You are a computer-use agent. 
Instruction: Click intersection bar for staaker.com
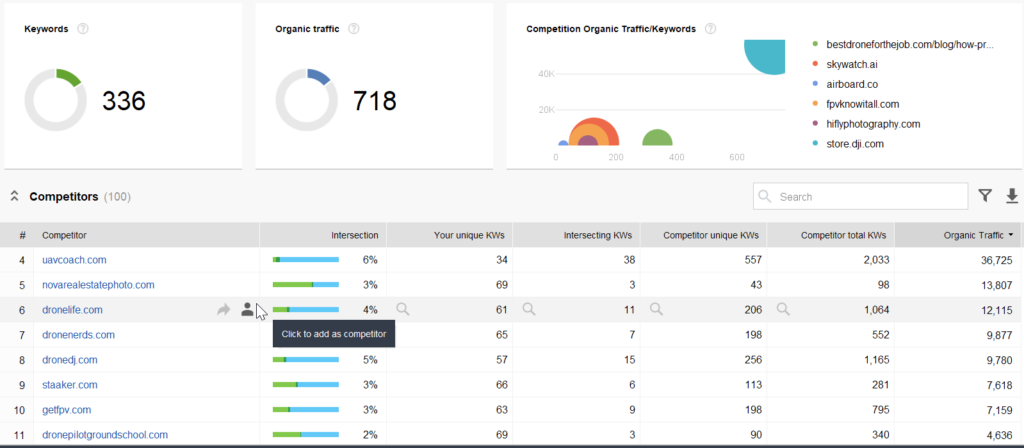(306, 385)
